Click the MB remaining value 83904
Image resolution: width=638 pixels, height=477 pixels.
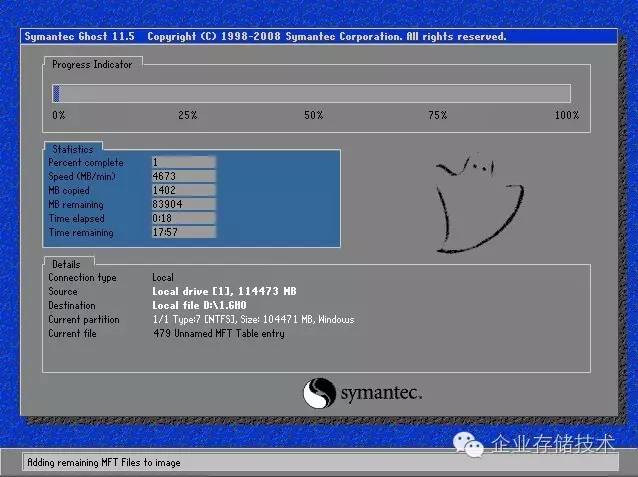click(x=183, y=204)
